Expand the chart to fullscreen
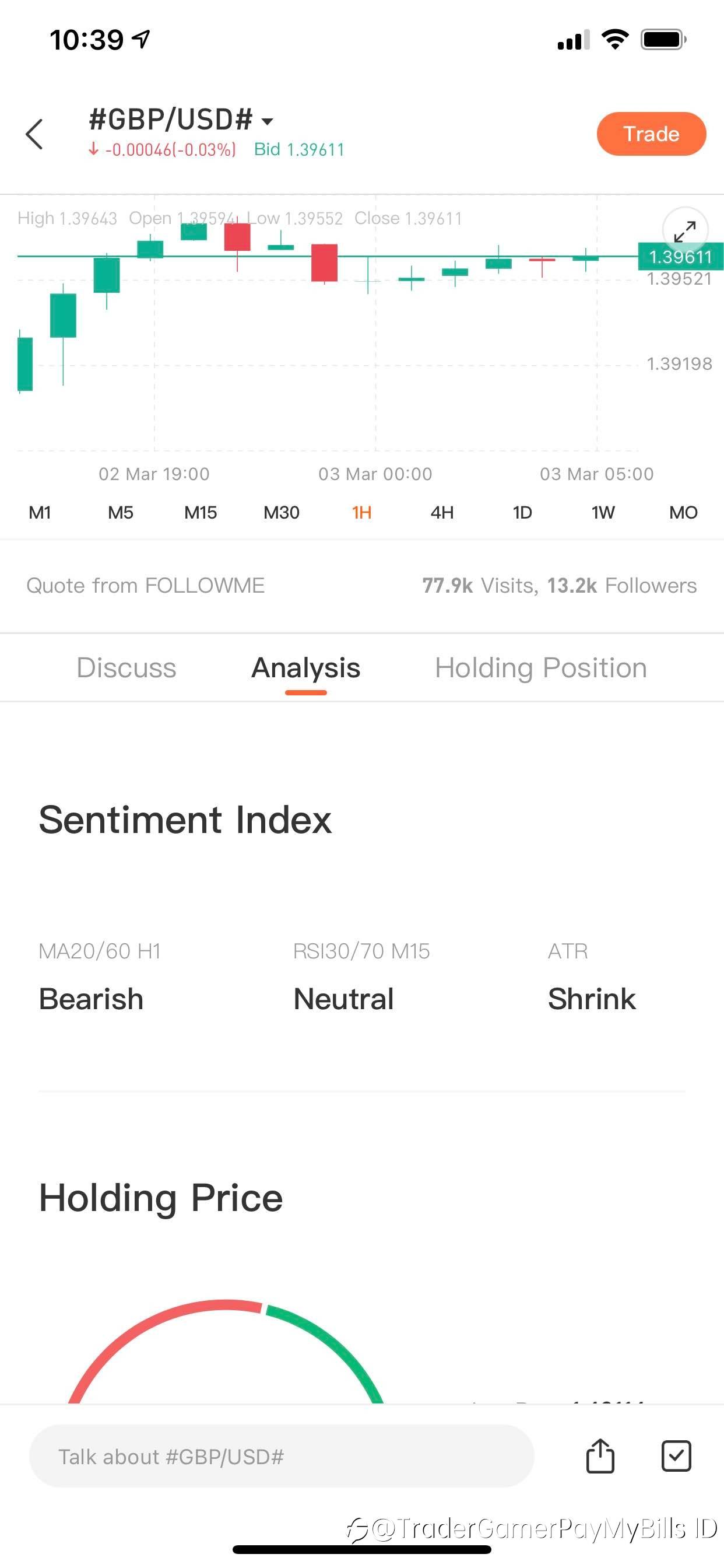Screen dimensions: 724x1568 coord(684,232)
